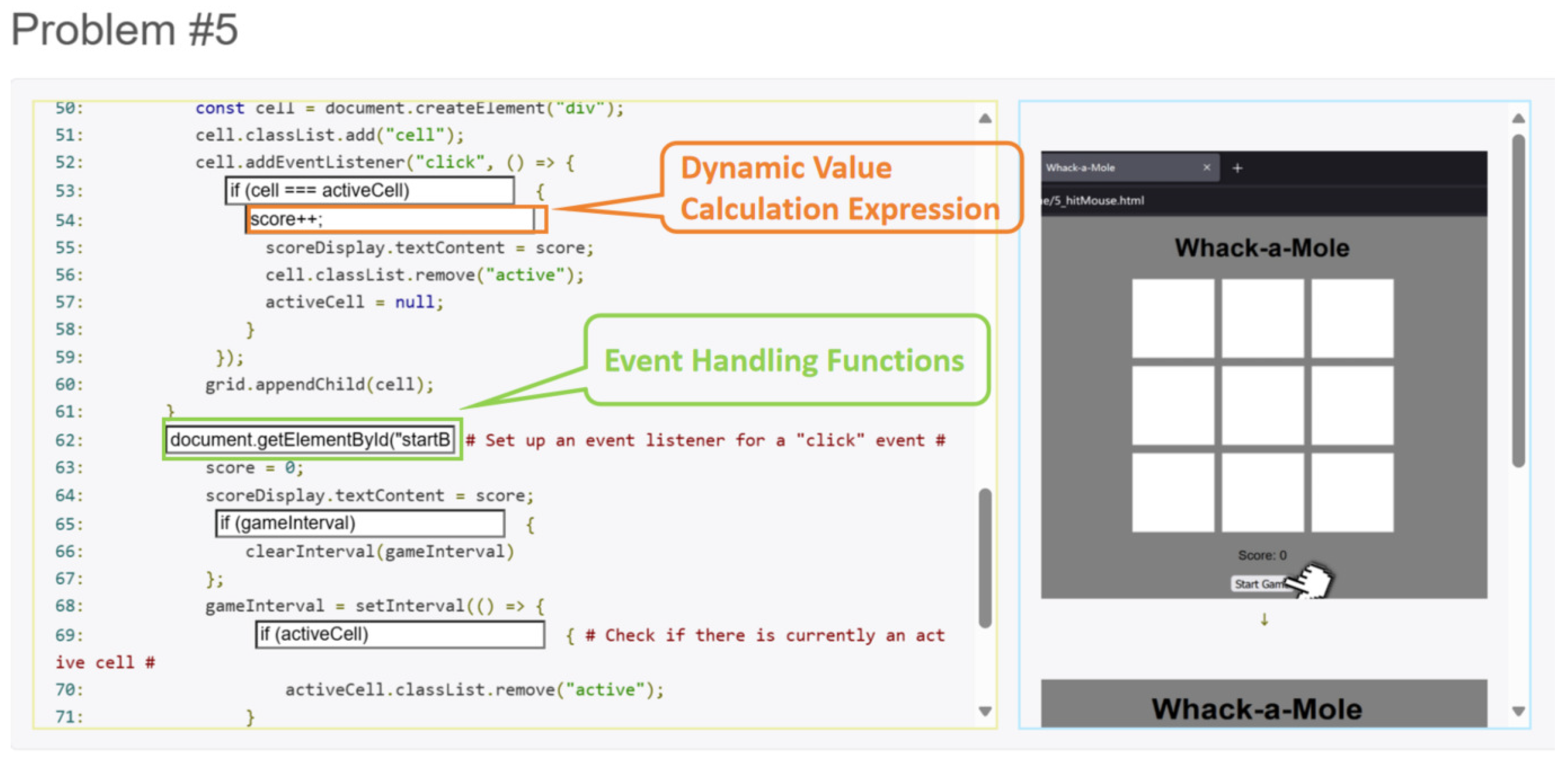
Task: Click the preview panel scroll-down arrow
Action: click(x=1518, y=710)
